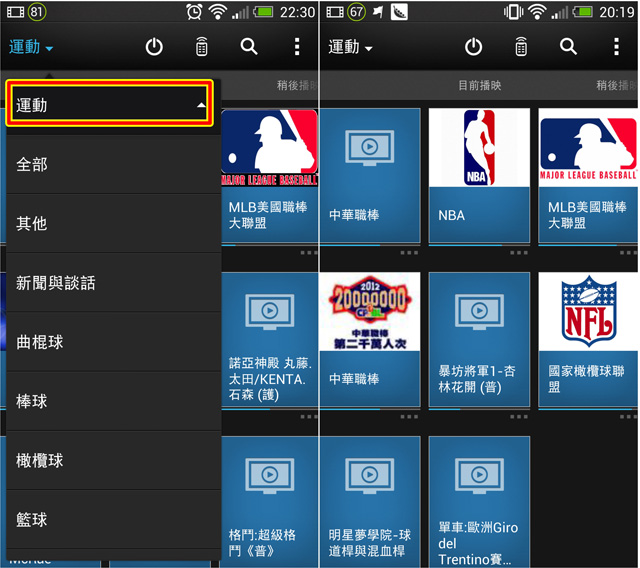Screen dimensions: 640x568
Task: Open 格鬥:超級格鬥 program tile
Action: [269, 501]
